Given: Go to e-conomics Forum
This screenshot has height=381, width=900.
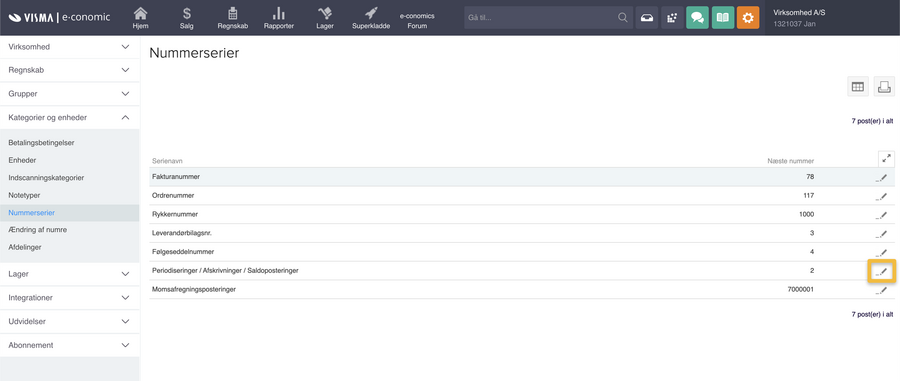Looking at the screenshot, I should [417, 21].
